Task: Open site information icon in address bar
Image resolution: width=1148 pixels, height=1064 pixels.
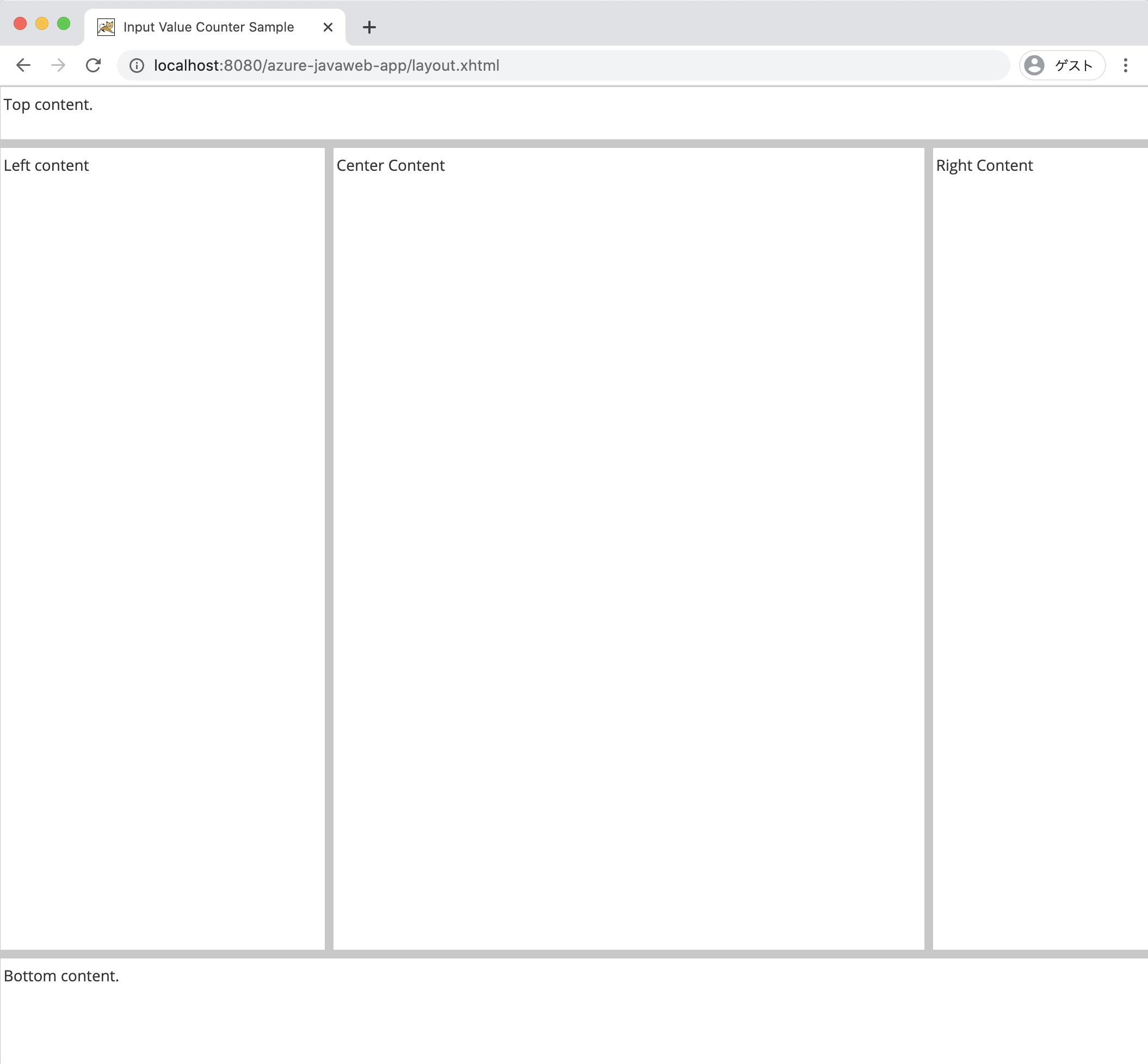Action: (137, 66)
